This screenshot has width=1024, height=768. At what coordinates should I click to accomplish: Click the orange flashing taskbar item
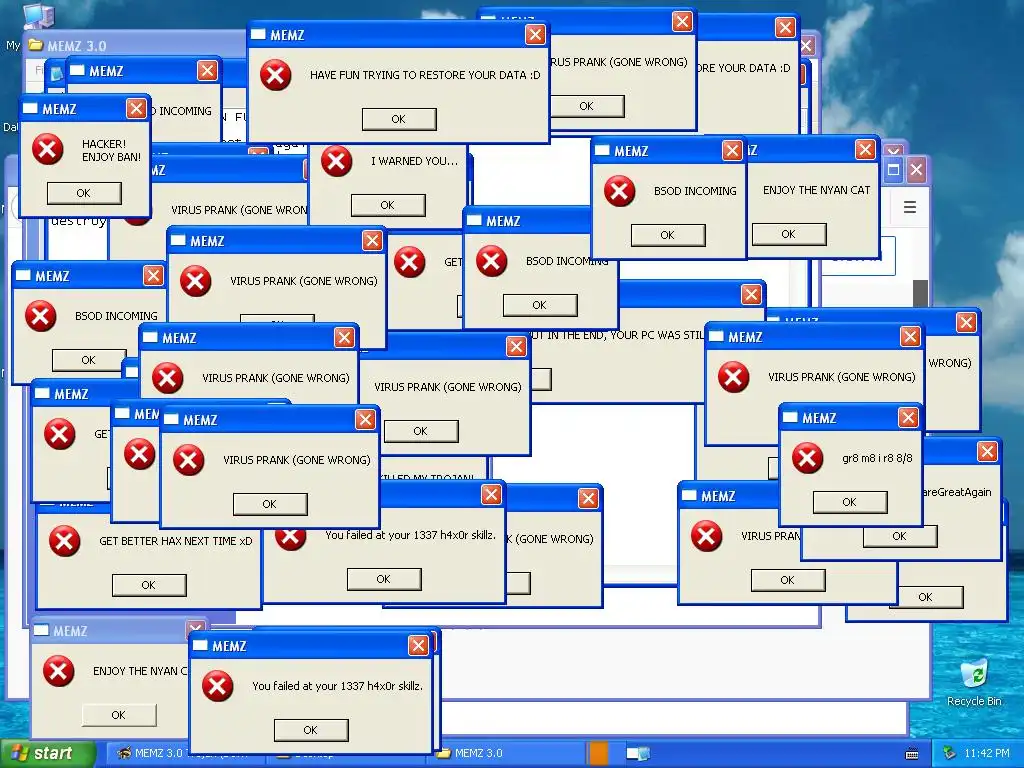pyautogui.click(x=597, y=753)
